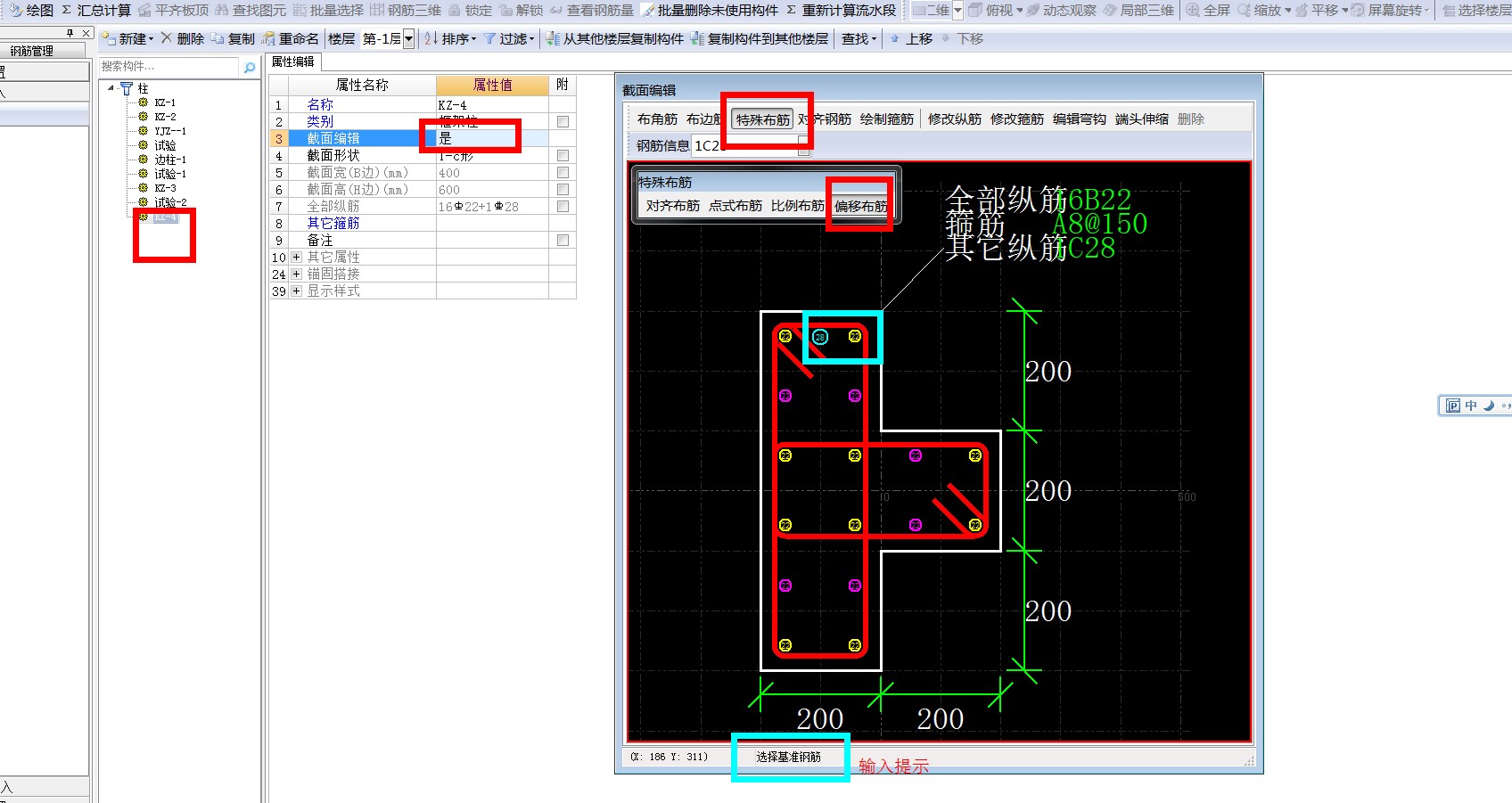This screenshot has width=1512, height=803.
Task: Toggle 附 checkbox for 全部纵筋 row
Action: click(x=563, y=207)
